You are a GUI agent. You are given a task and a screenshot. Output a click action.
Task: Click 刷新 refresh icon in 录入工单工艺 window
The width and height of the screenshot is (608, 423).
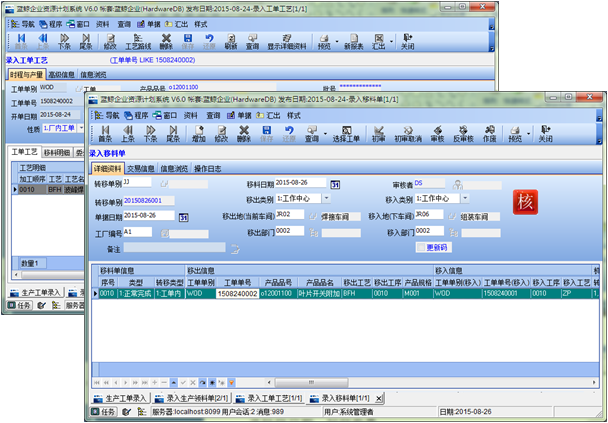[231, 41]
